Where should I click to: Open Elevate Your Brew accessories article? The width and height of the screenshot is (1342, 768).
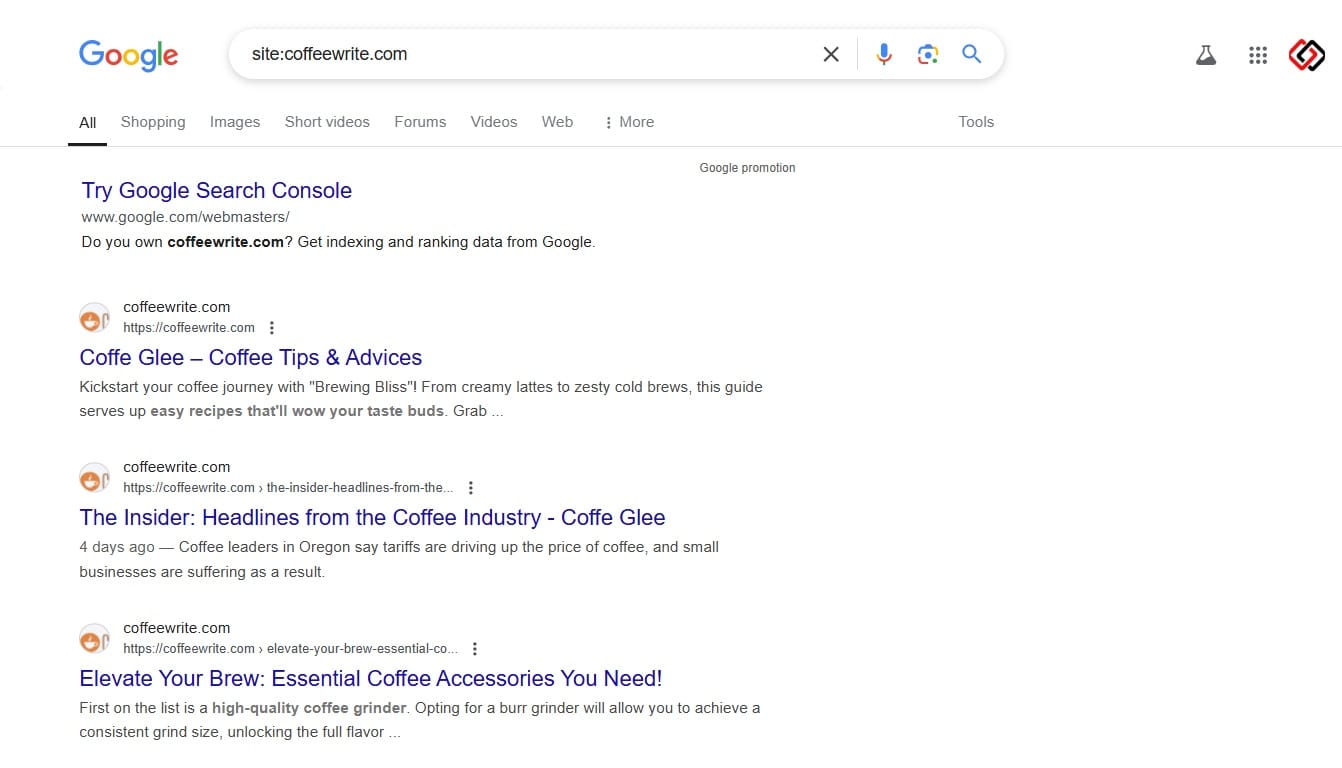370,678
